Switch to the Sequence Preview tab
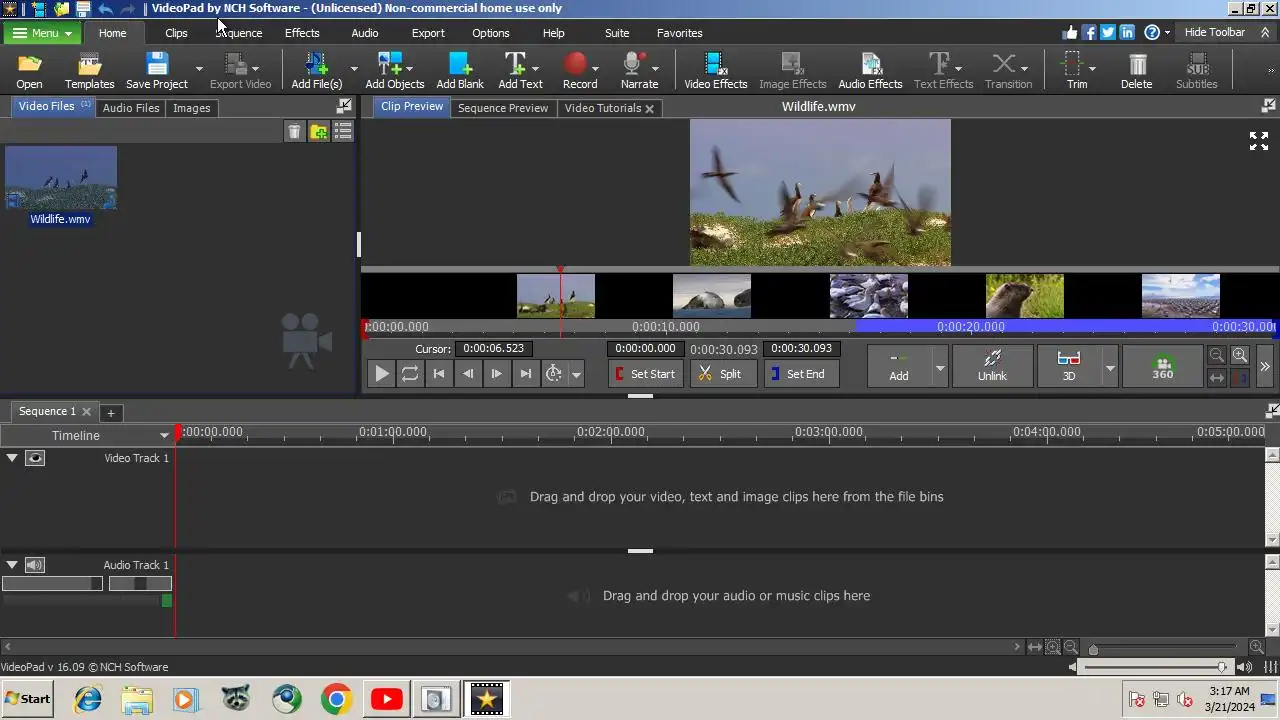1280x720 pixels. 503,108
